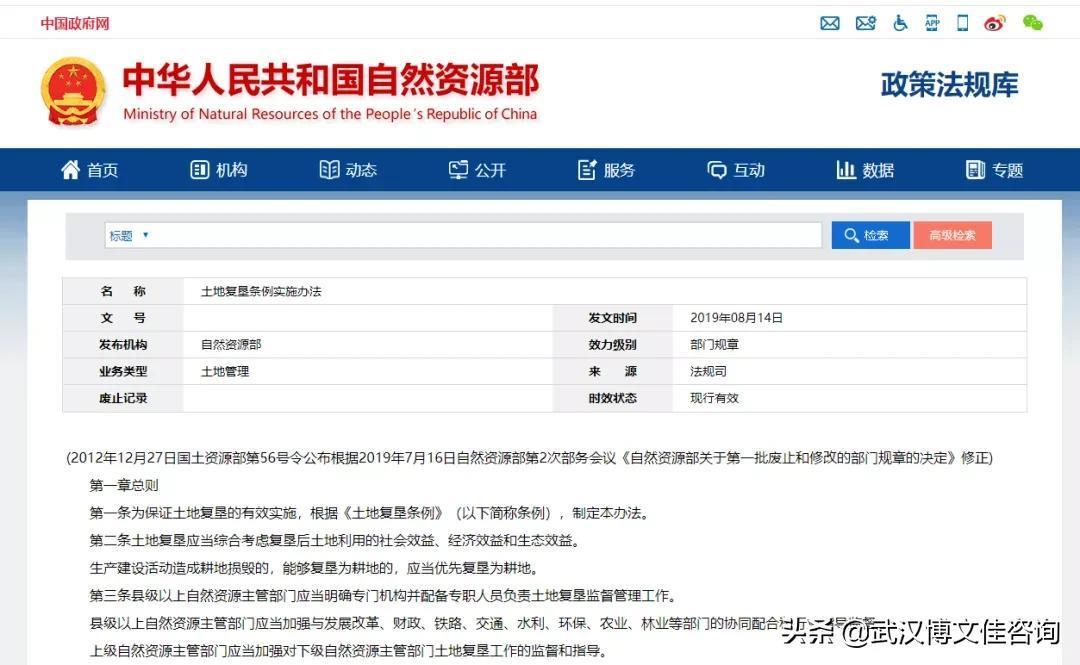
Task: Click the 效力级别 label
Action: point(612,345)
